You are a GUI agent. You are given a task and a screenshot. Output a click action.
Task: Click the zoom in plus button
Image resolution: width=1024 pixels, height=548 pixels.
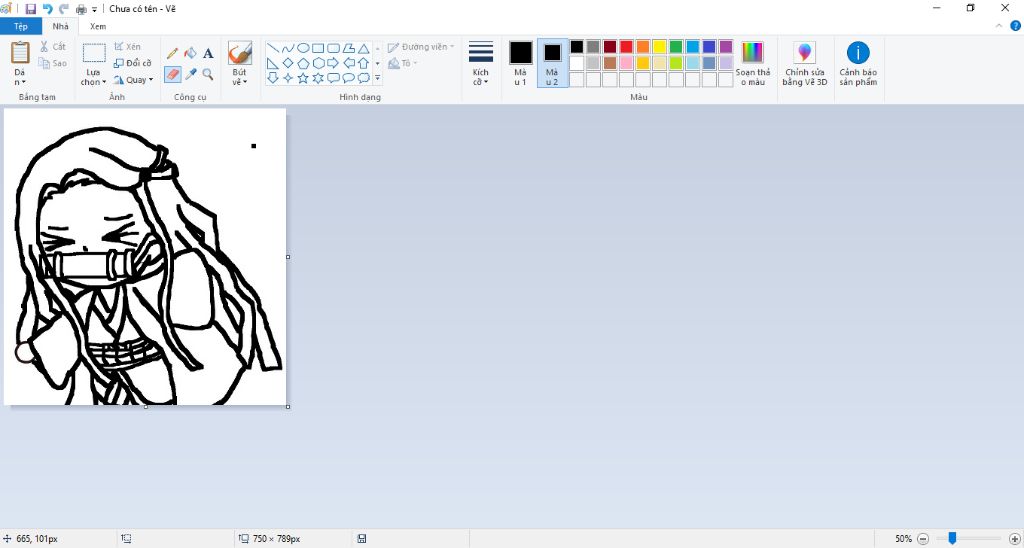pos(1014,539)
